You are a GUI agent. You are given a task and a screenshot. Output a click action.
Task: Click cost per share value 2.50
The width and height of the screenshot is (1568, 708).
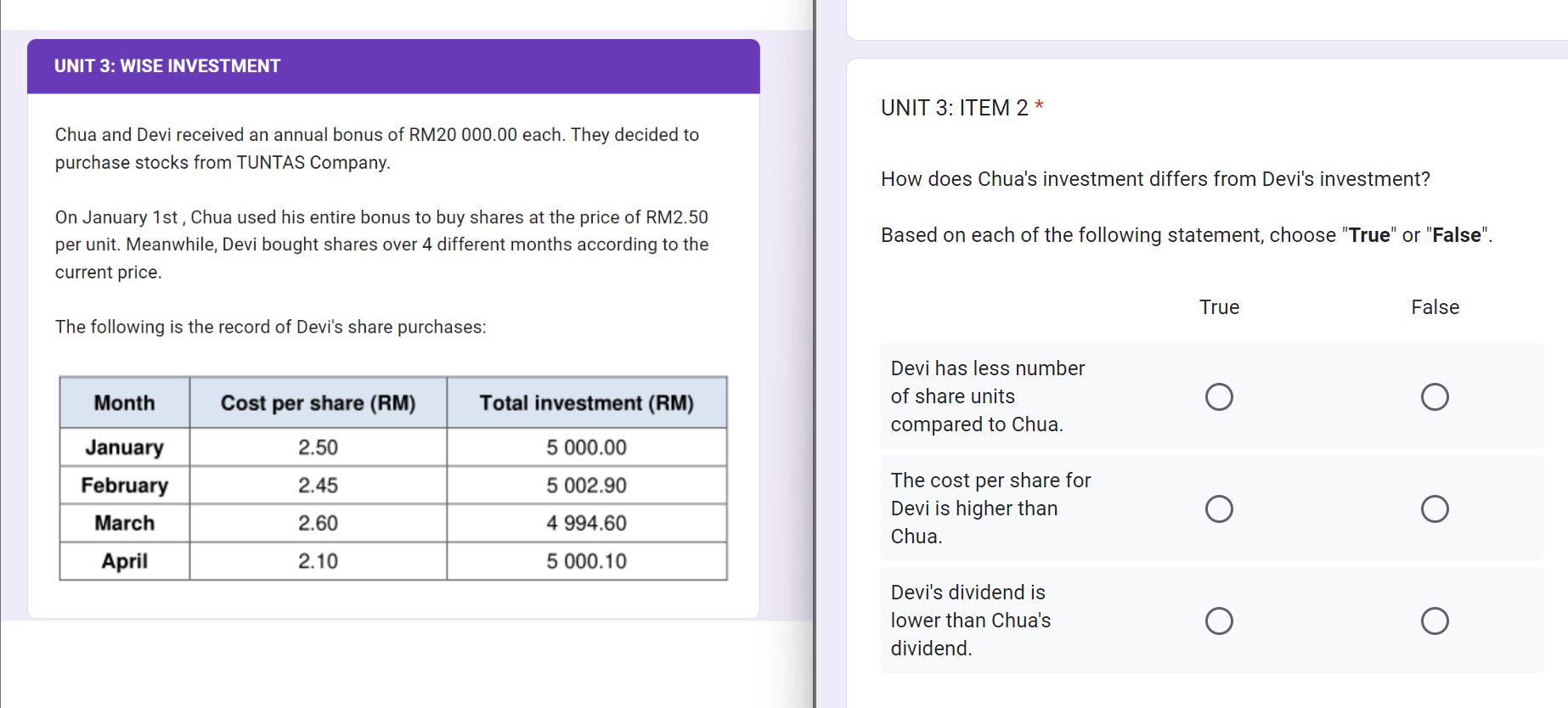tap(318, 447)
